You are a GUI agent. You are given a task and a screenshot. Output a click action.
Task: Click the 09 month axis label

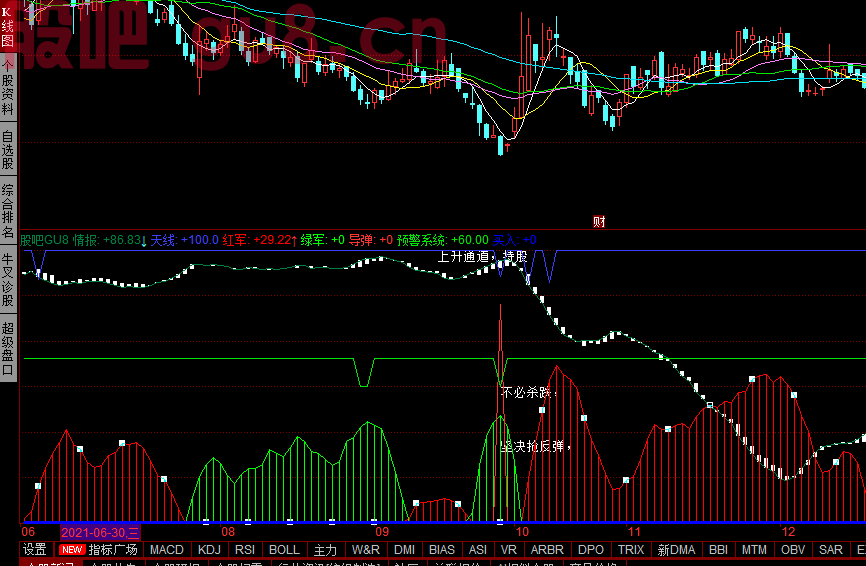[x=382, y=532]
